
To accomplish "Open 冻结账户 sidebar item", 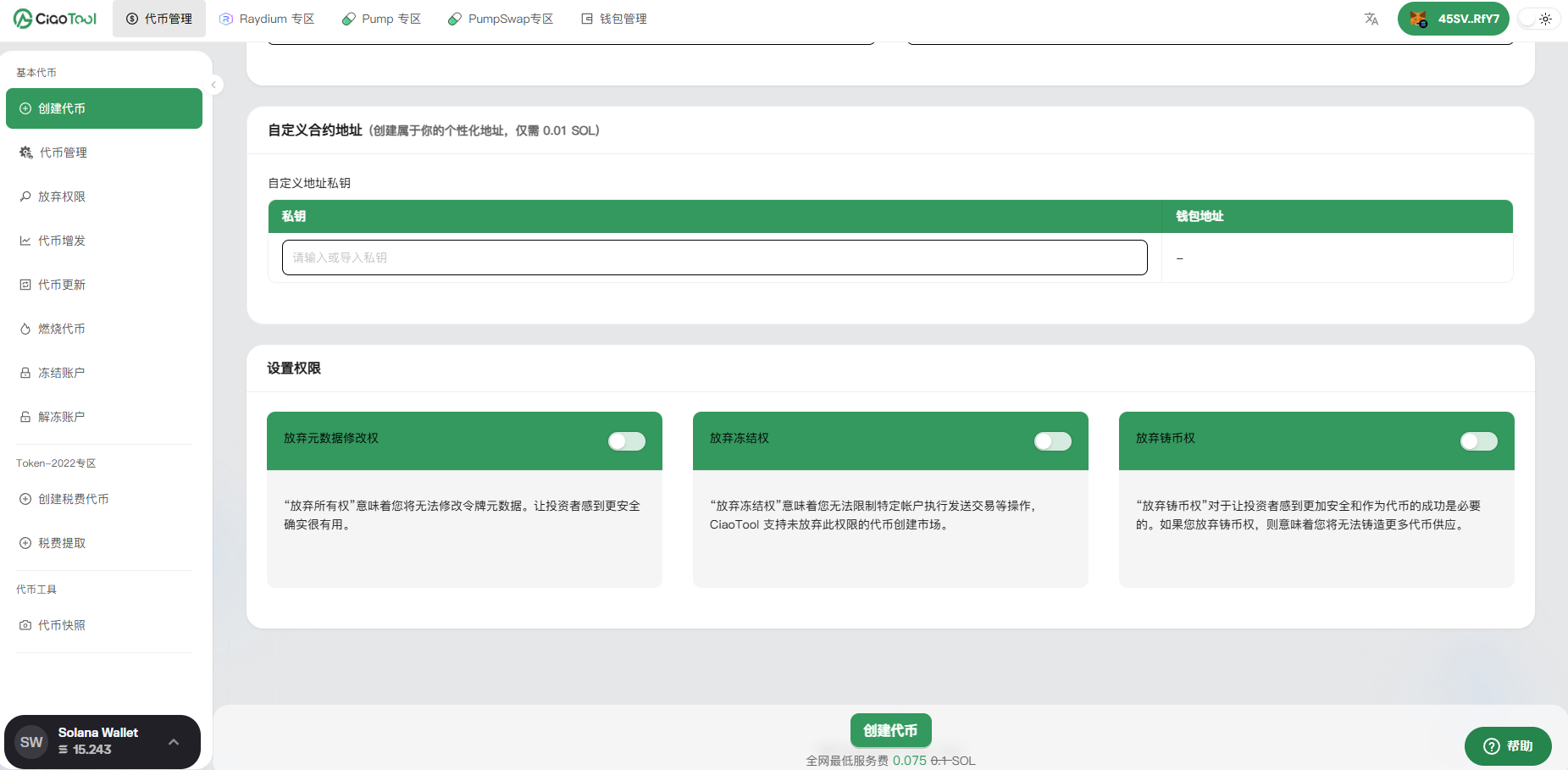I will click(x=104, y=373).
